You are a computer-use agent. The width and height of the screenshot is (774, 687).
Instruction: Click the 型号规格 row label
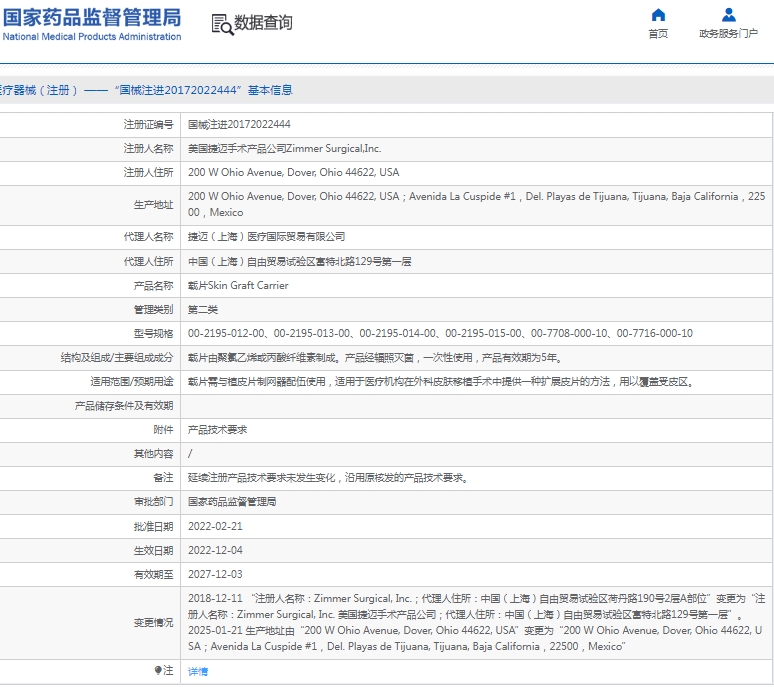click(x=154, y=334)
